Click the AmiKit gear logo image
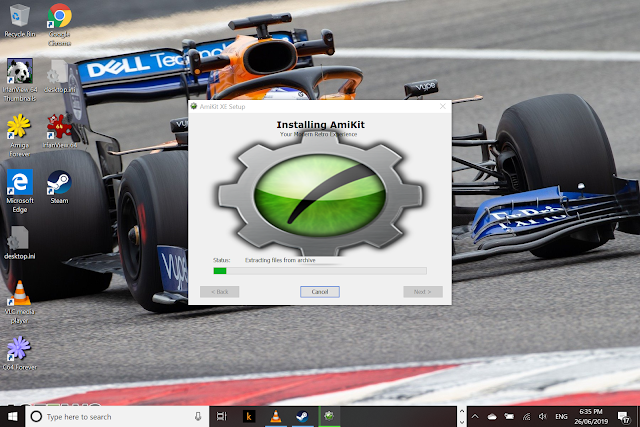 pyautogui.click(x=320, y=195)
